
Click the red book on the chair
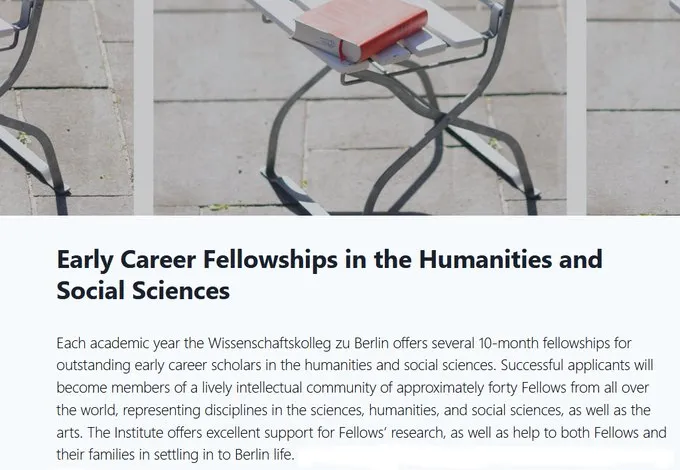coord(361,29)
